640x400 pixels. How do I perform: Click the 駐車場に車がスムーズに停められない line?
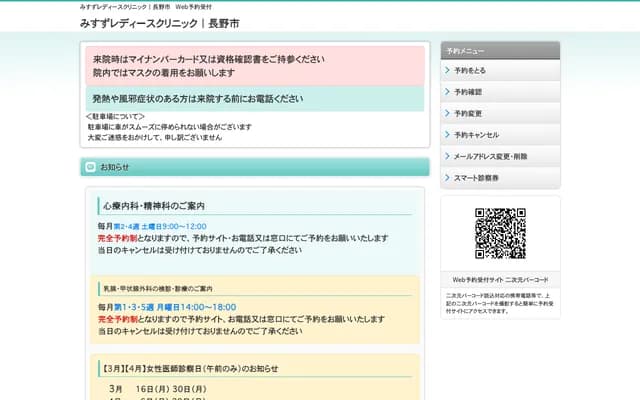tap(169, 127)
